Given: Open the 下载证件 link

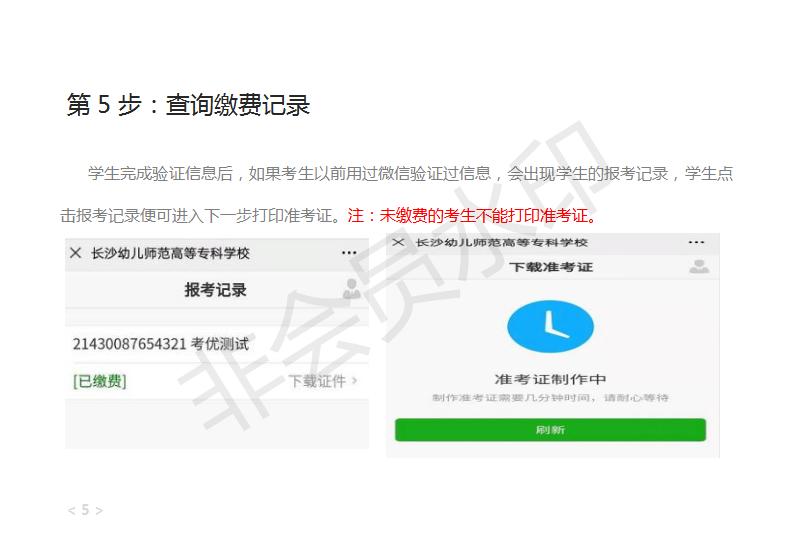Looking at the screenshot, I should pyautogui.click(x=317, y=381).
